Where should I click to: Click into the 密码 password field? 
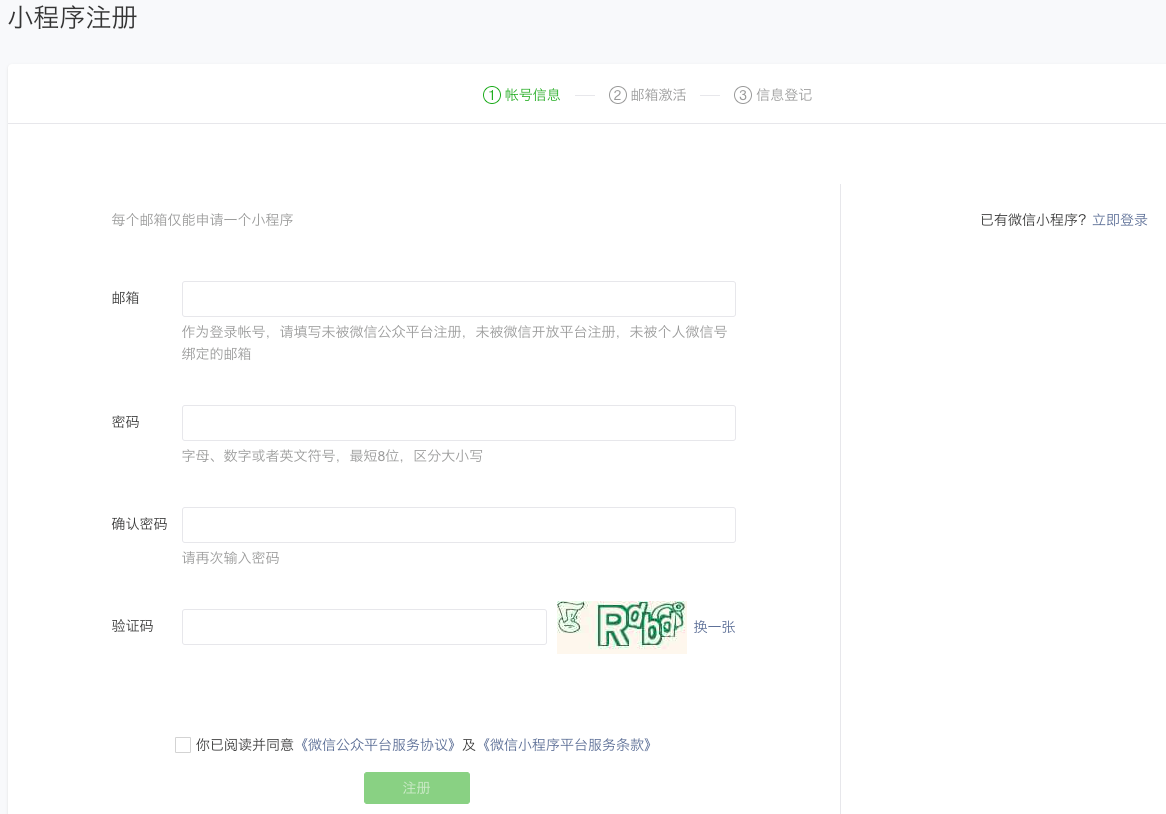point(458,423)
